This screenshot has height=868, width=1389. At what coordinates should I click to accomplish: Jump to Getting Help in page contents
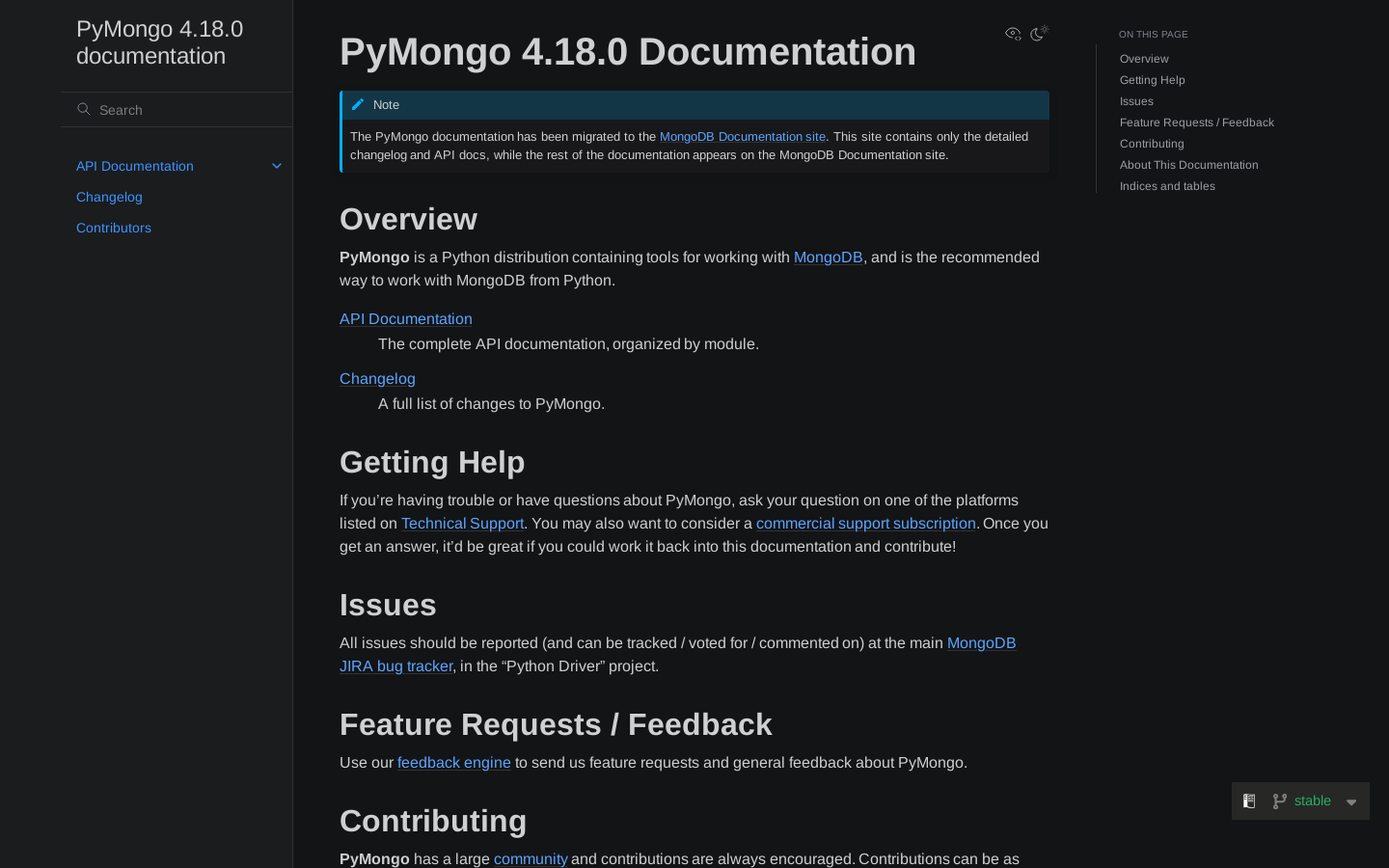[1153, 80]
